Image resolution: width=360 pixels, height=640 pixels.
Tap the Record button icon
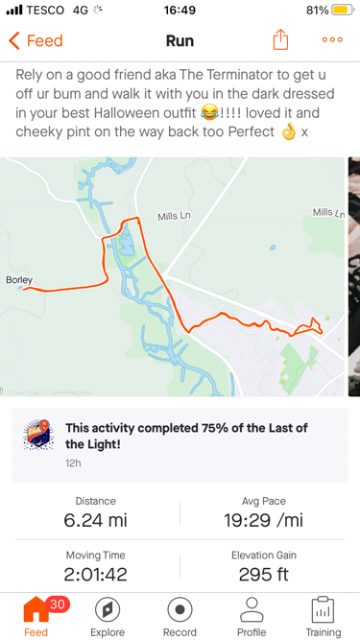click(x=180, y=610)
